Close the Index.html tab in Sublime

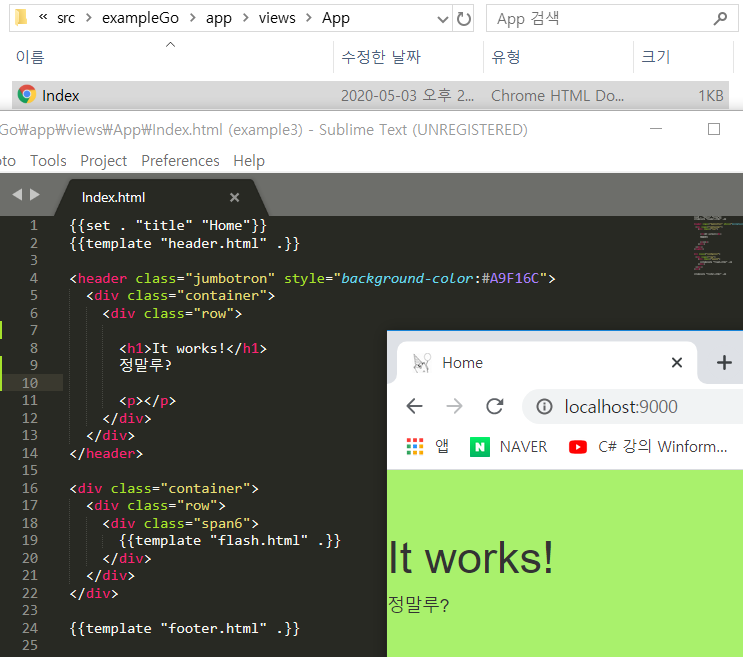point(234,197)
